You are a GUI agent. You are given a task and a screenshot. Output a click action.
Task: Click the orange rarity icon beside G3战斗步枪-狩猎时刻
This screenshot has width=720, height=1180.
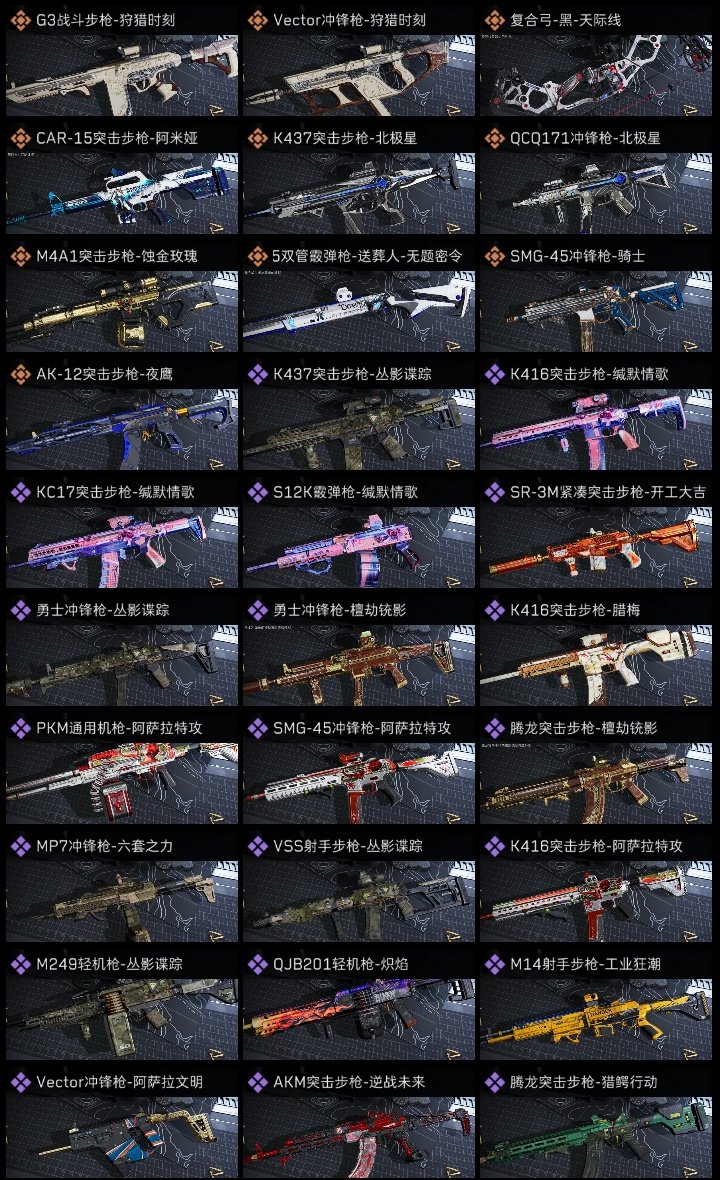(x=20, y=20)
